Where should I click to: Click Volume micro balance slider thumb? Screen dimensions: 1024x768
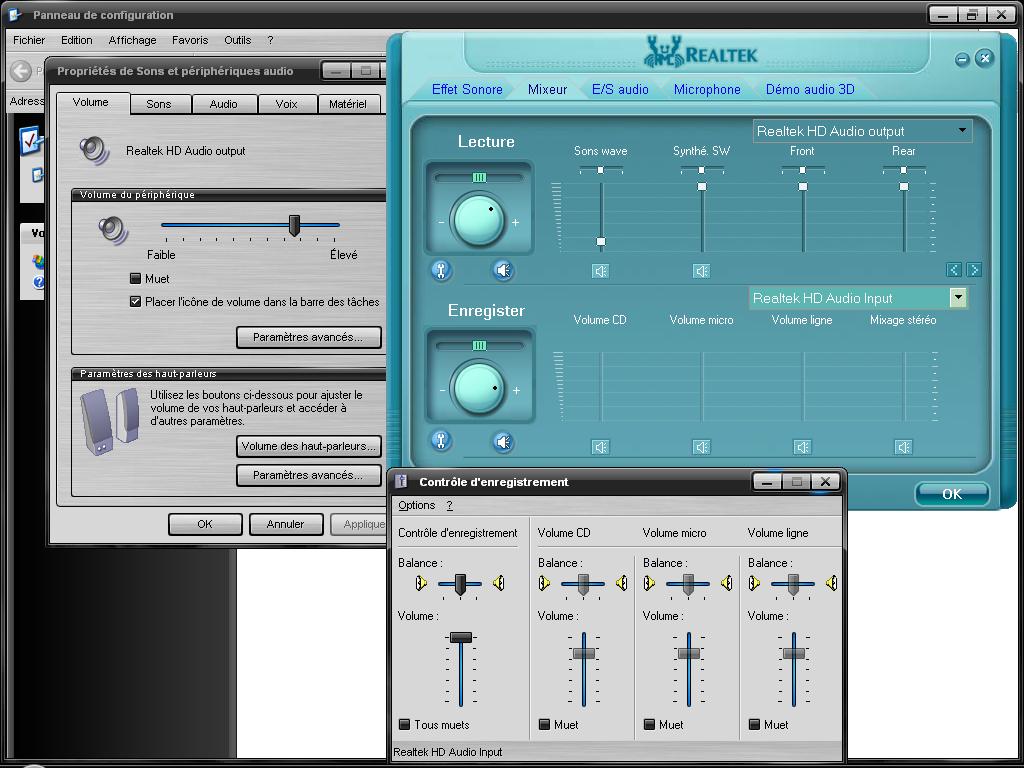pyautogui.click(x=688, y=584)
